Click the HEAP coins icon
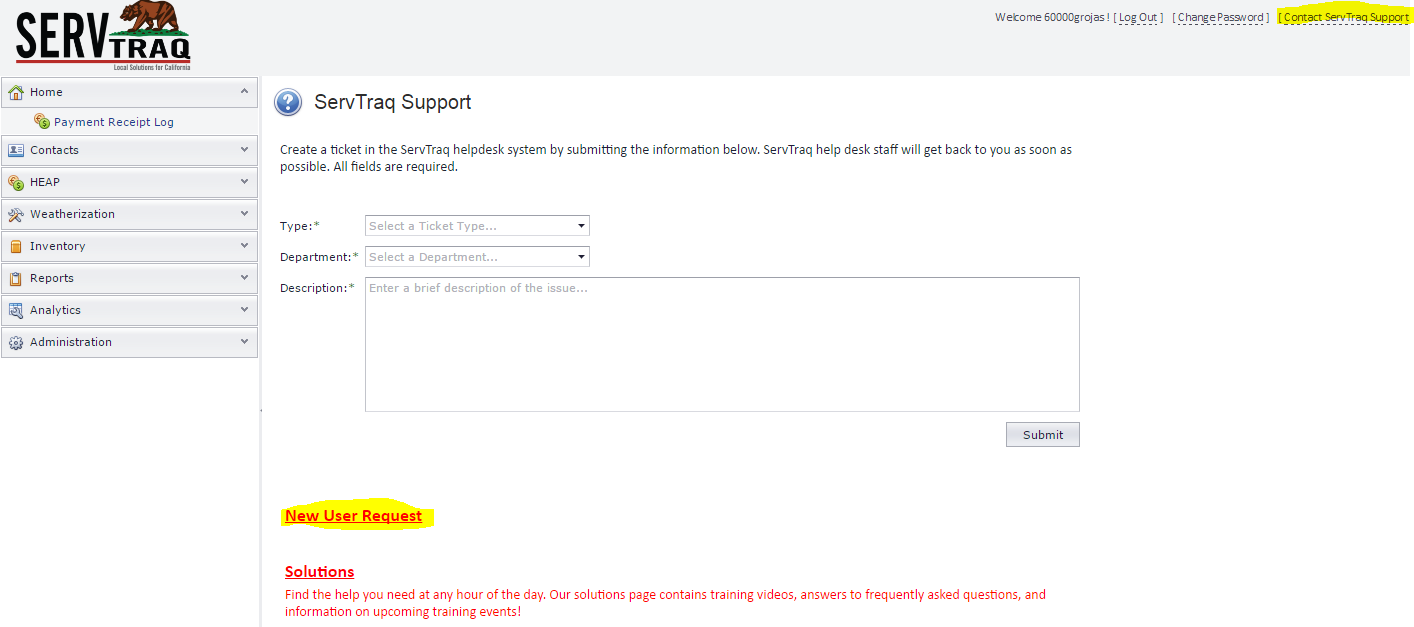Screen dimensions: 1414x627 [x=16, y=182]
